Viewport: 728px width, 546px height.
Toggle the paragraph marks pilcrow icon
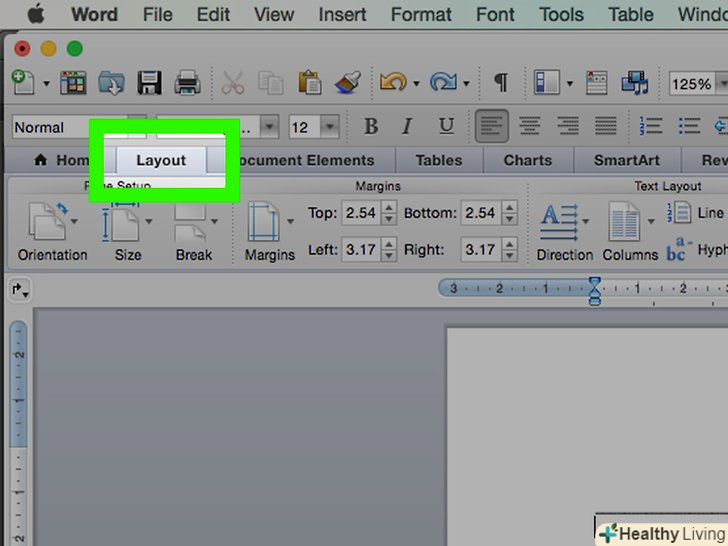[x=500, y=83]
